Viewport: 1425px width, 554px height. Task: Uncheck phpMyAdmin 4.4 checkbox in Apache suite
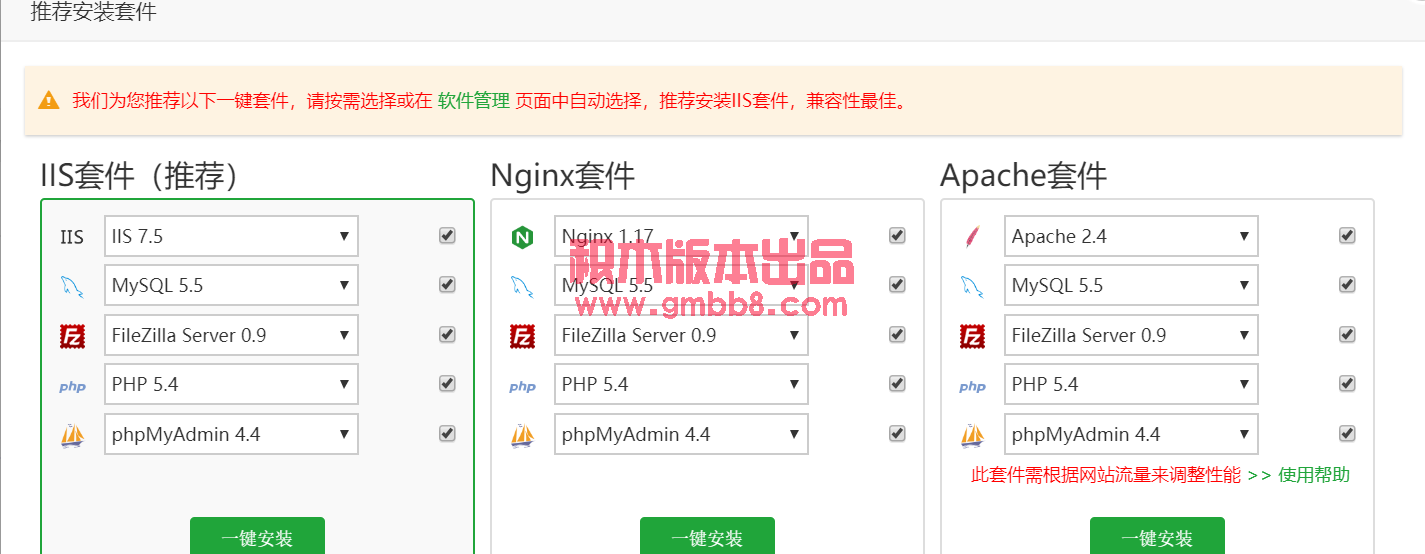click(x=1347, y=433)
